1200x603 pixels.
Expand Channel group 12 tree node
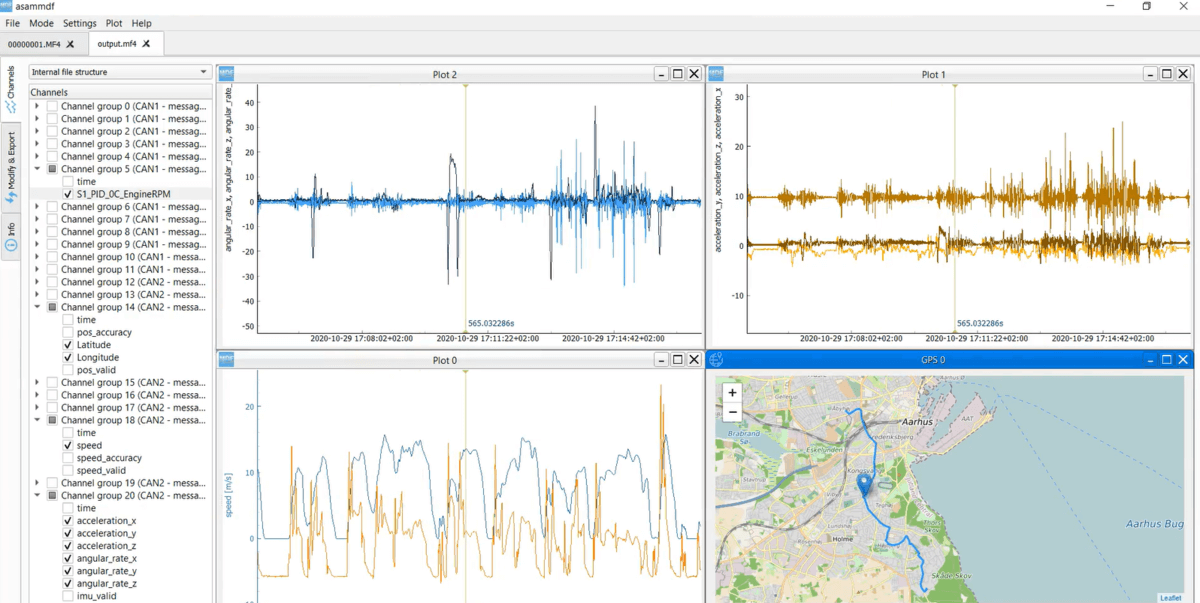[37, 282]
